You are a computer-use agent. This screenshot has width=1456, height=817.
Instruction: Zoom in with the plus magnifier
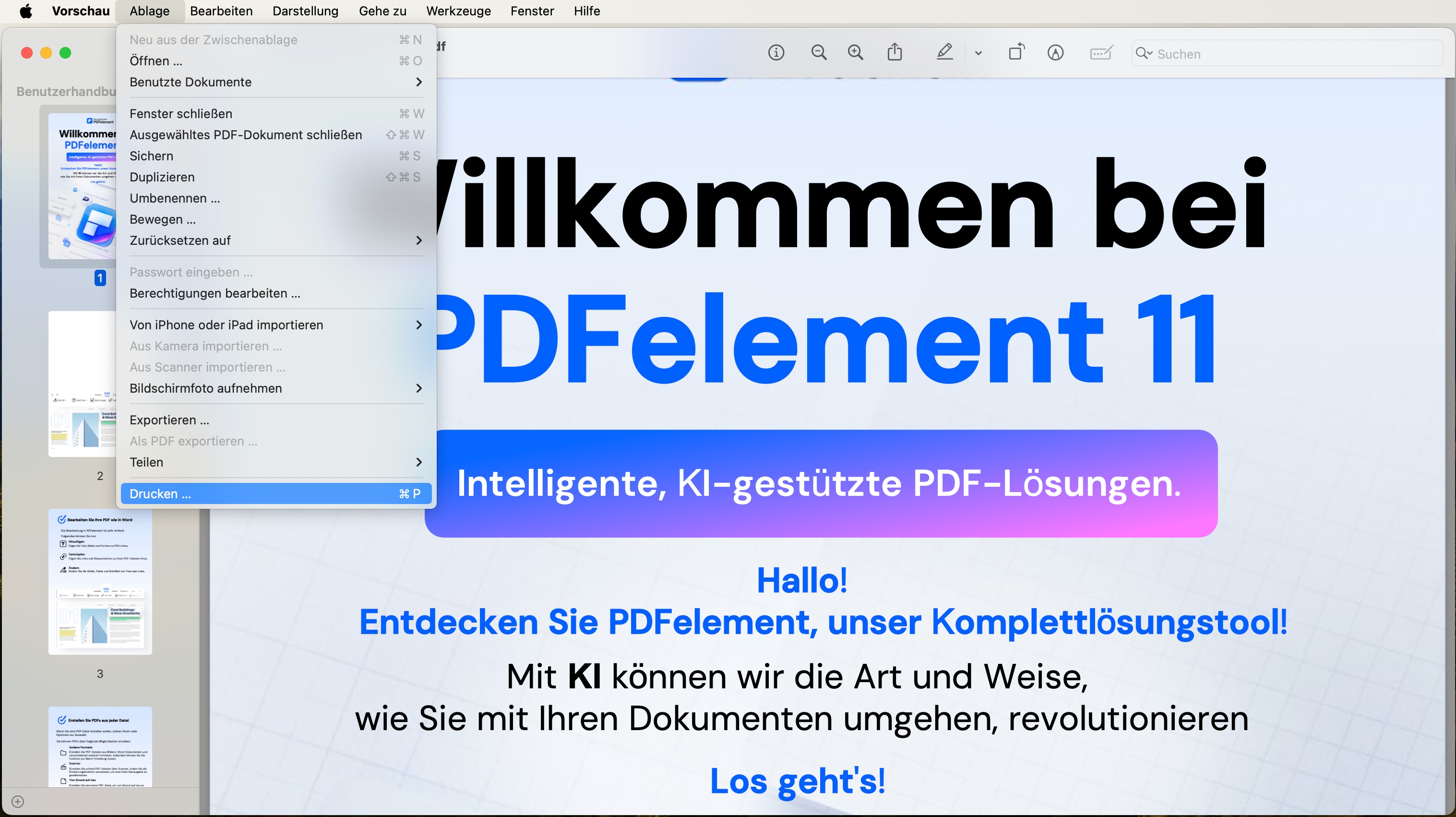pyautogui.click(x=856, y=53)
